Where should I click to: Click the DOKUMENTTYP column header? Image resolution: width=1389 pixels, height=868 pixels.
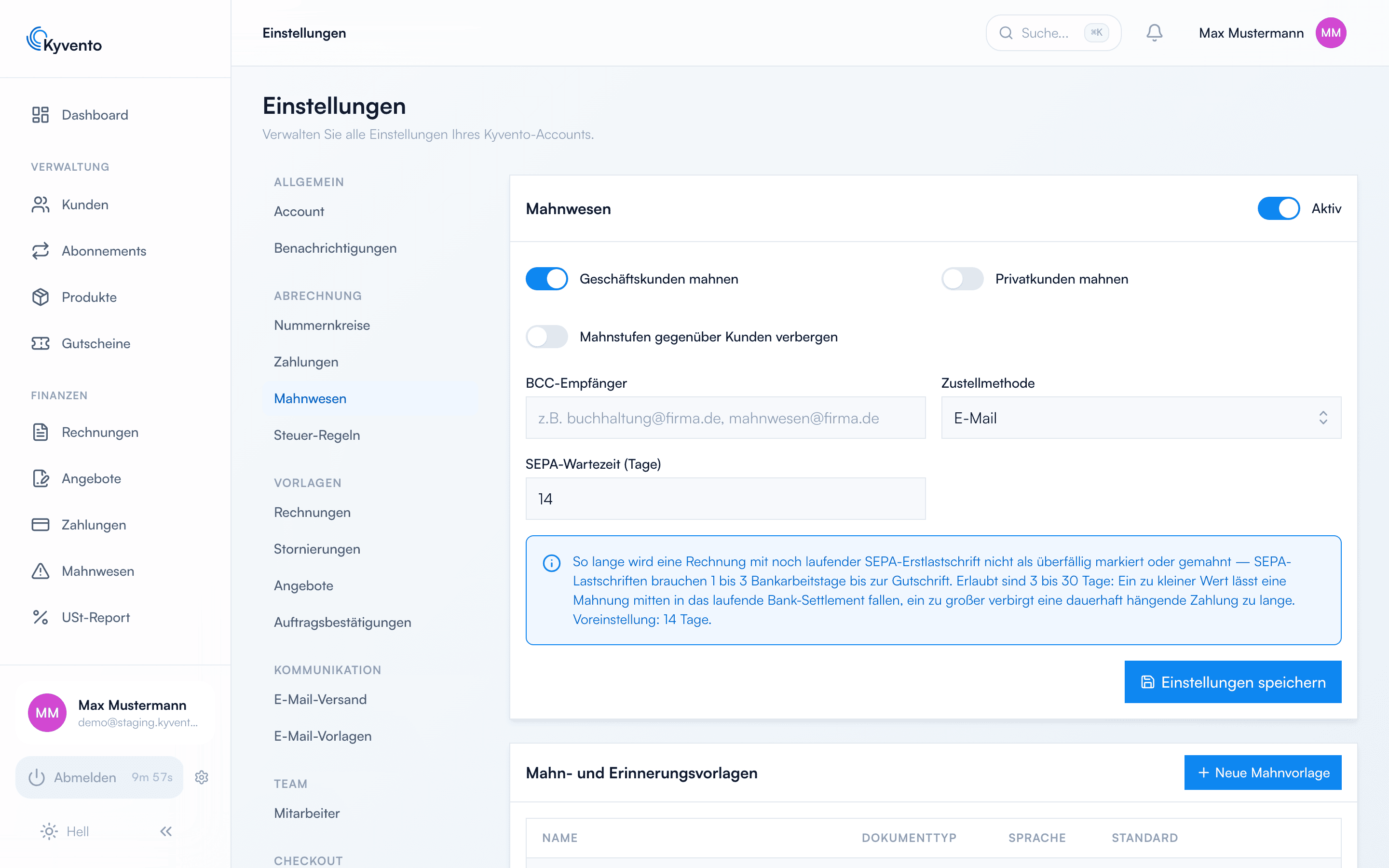(909, 838)
